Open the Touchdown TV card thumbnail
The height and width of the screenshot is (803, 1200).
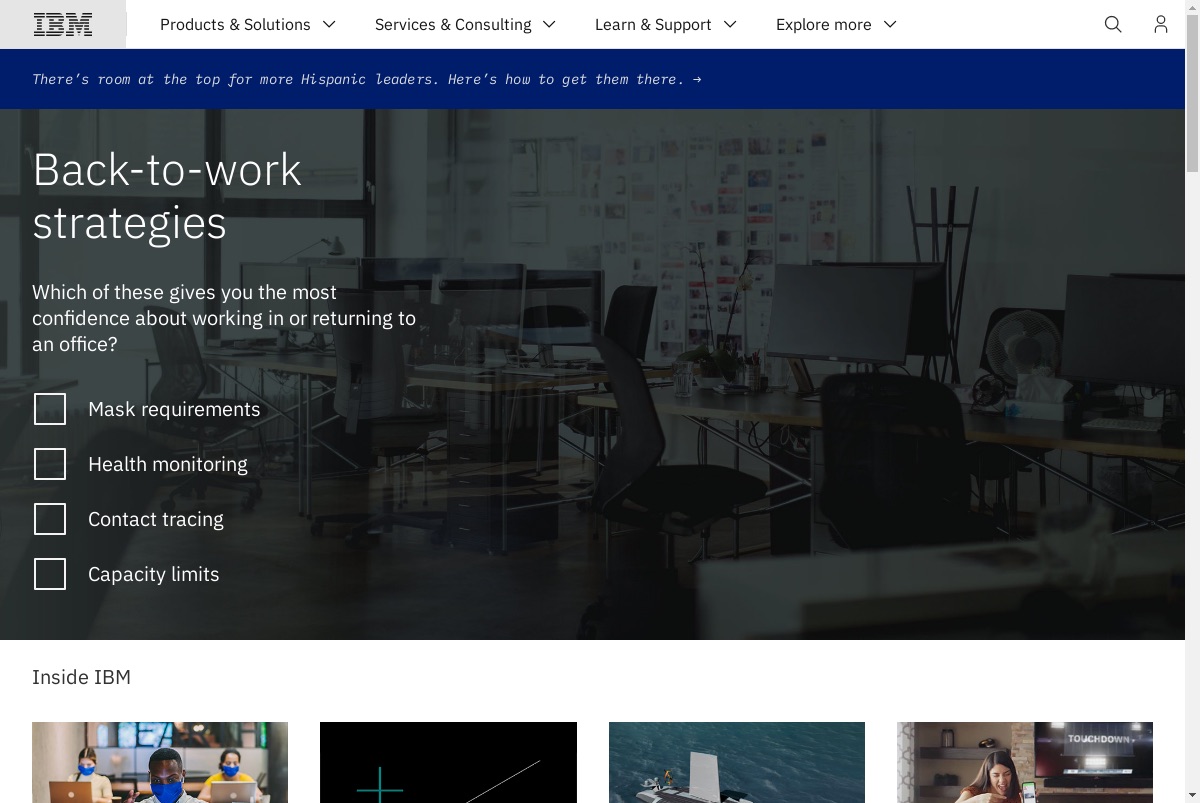[1025, 762]
